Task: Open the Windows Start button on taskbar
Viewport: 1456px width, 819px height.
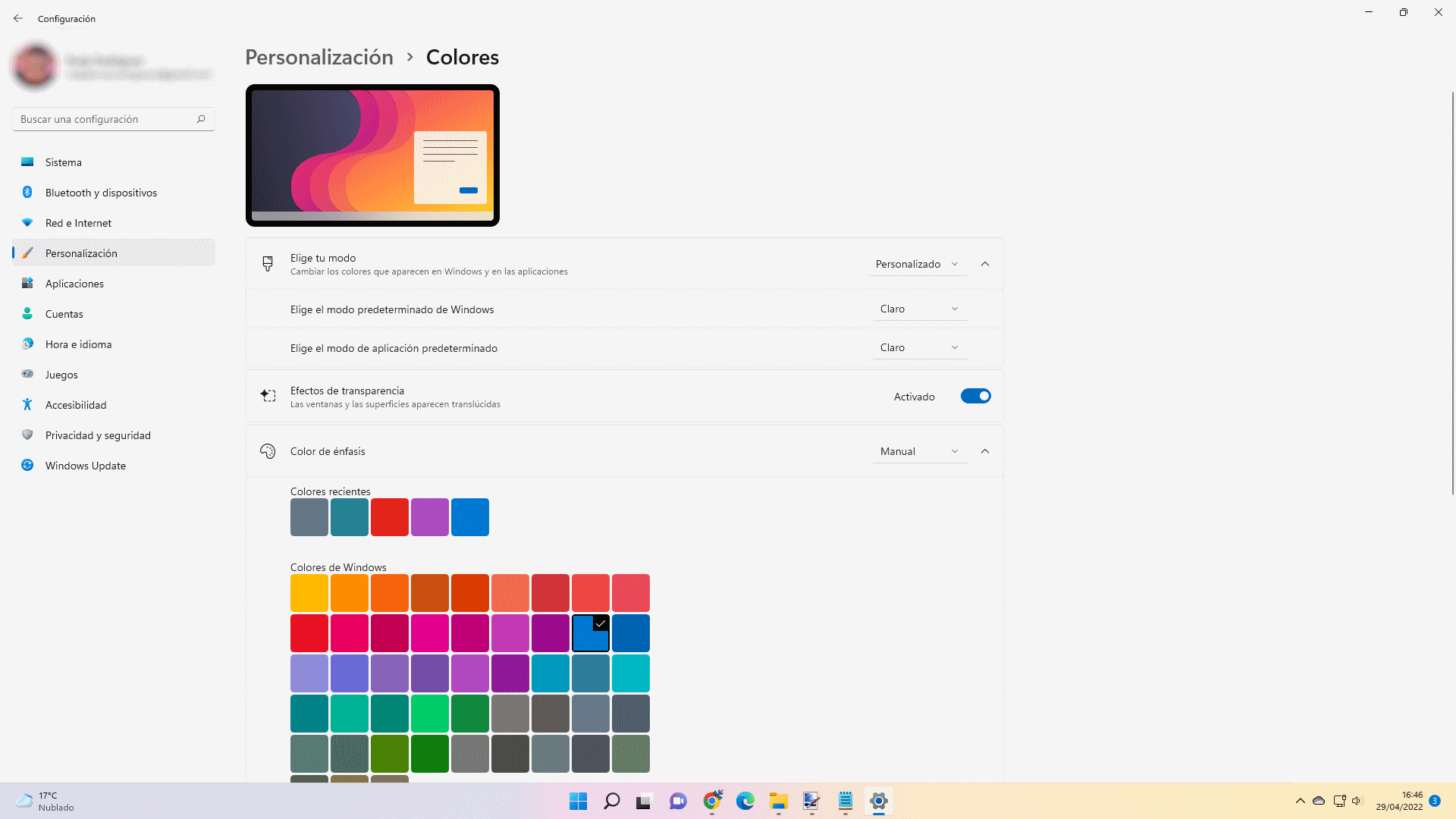Action: point(578,802)
